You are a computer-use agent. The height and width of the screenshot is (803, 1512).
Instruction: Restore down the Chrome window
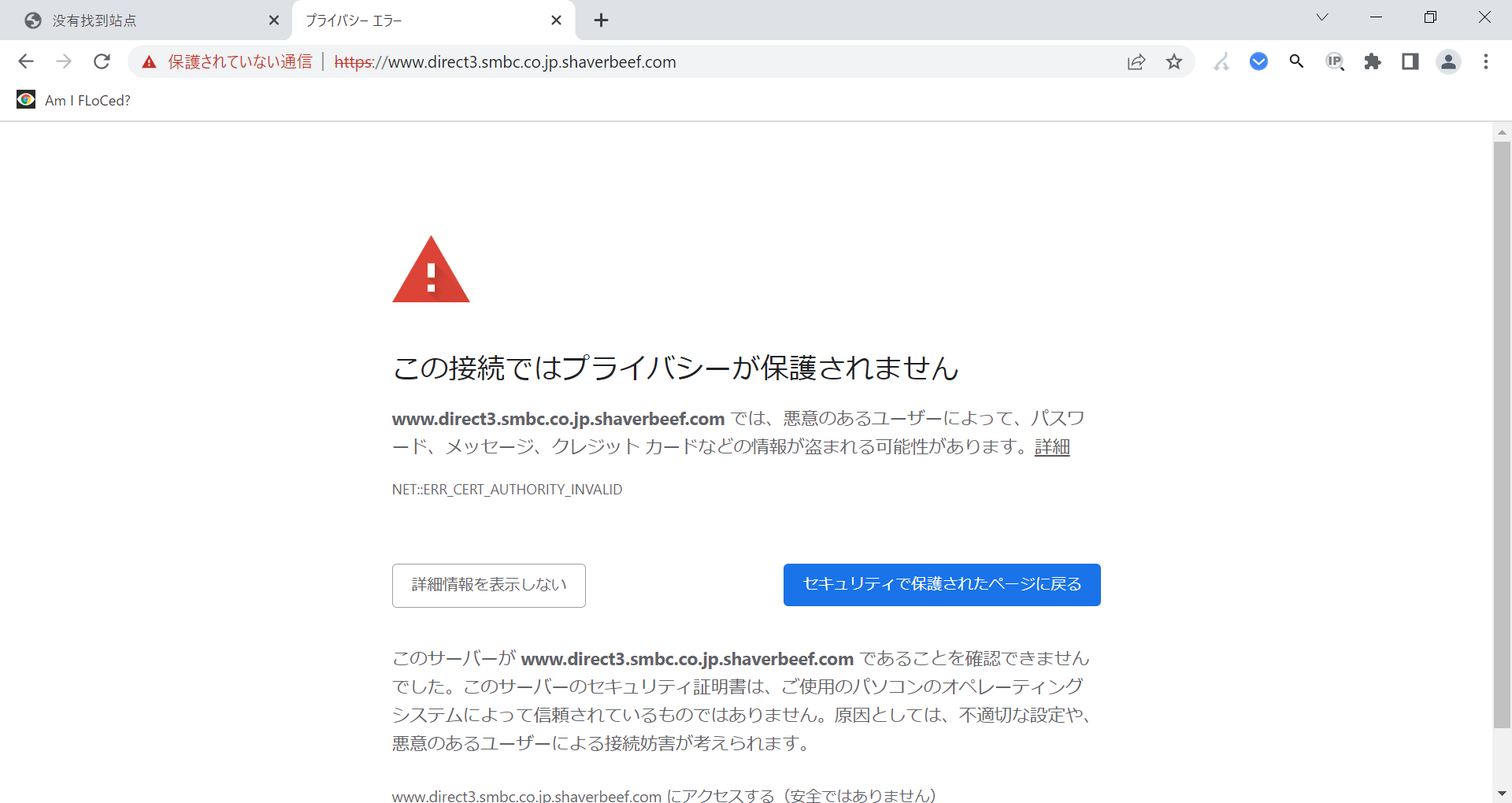(1430, 17)
